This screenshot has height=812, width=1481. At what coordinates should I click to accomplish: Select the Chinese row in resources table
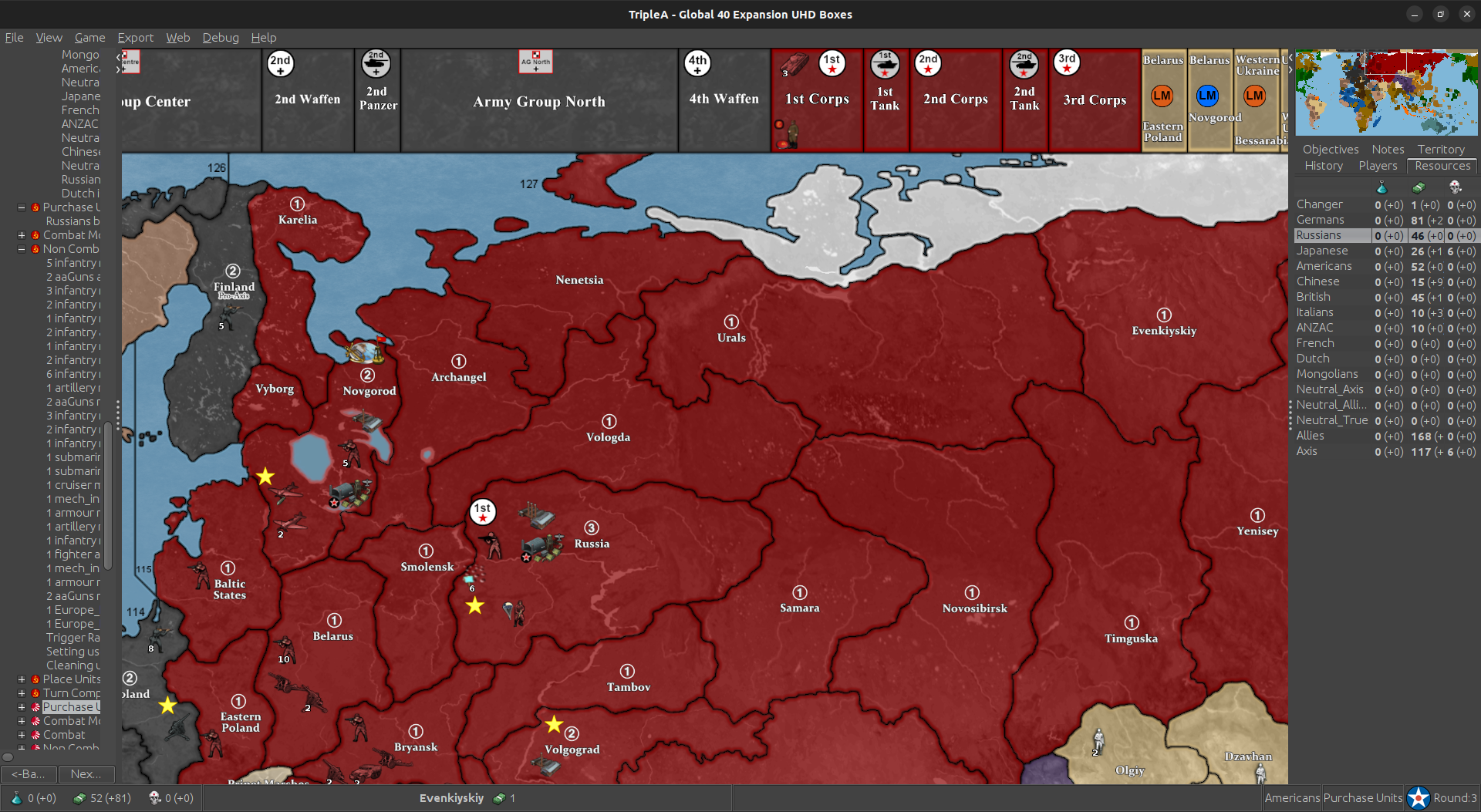(x=1385, y=281)
